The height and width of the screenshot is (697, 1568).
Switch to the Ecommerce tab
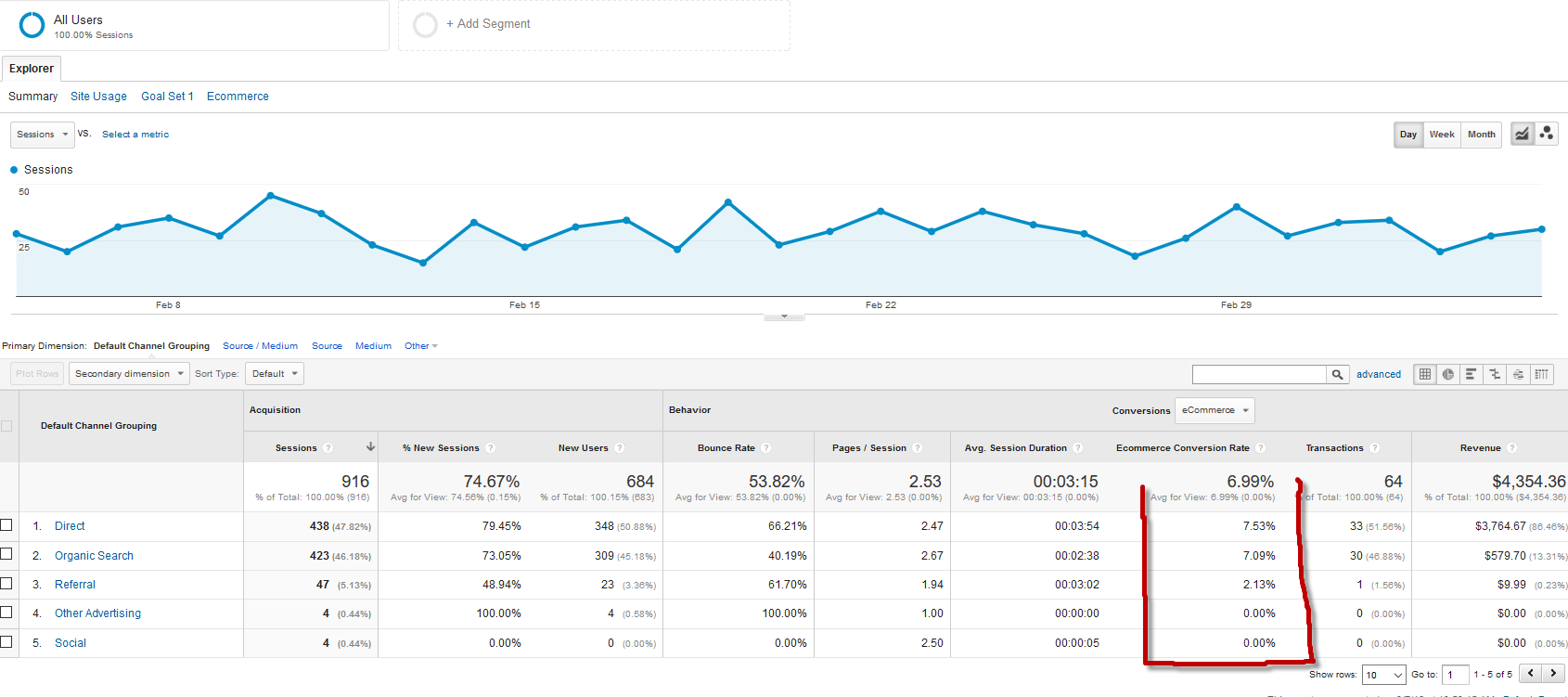click(x=238, y=97)
